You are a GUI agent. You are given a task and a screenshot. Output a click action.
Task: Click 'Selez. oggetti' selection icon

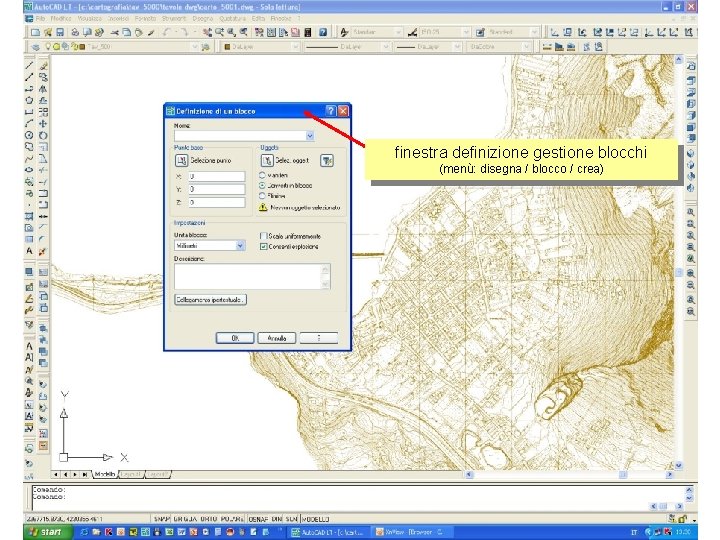coord(267,160)
